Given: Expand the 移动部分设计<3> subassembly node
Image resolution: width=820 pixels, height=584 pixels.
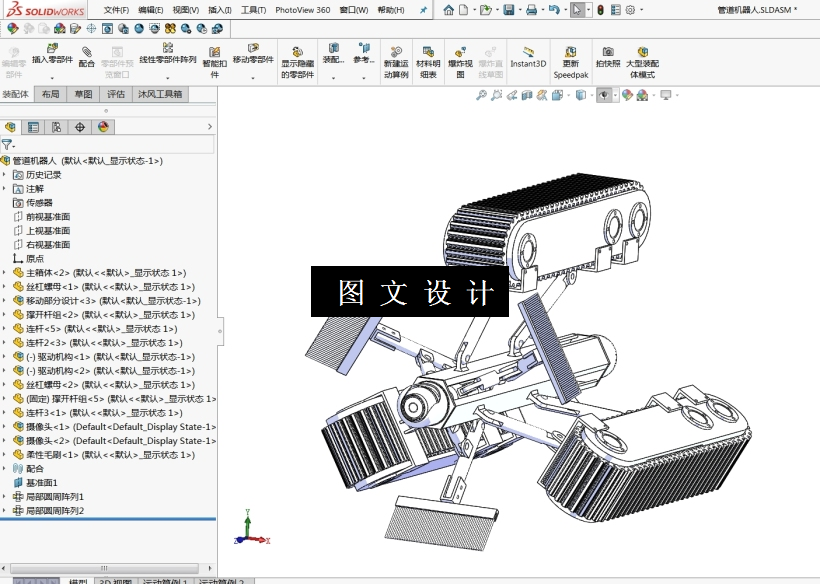Looking at the screenshot, I should (x=5, y=301).
